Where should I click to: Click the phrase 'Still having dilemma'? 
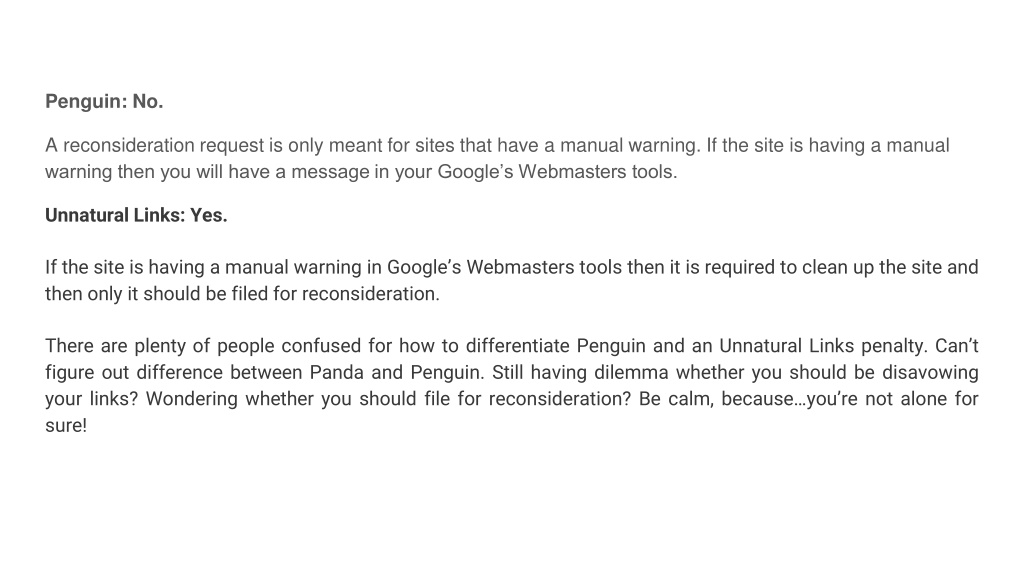(x=580, y=372)
